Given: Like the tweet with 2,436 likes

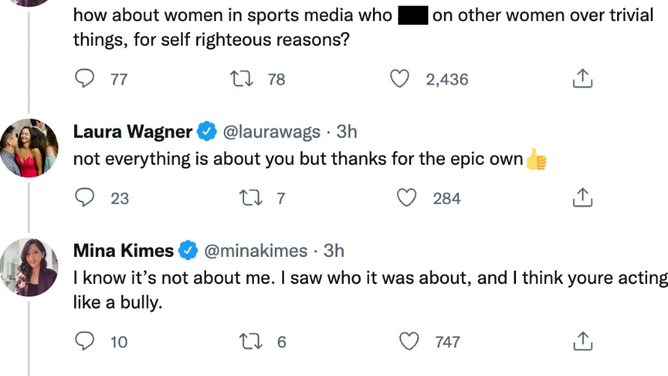Looking at the screenshot, I should (400, 79).
